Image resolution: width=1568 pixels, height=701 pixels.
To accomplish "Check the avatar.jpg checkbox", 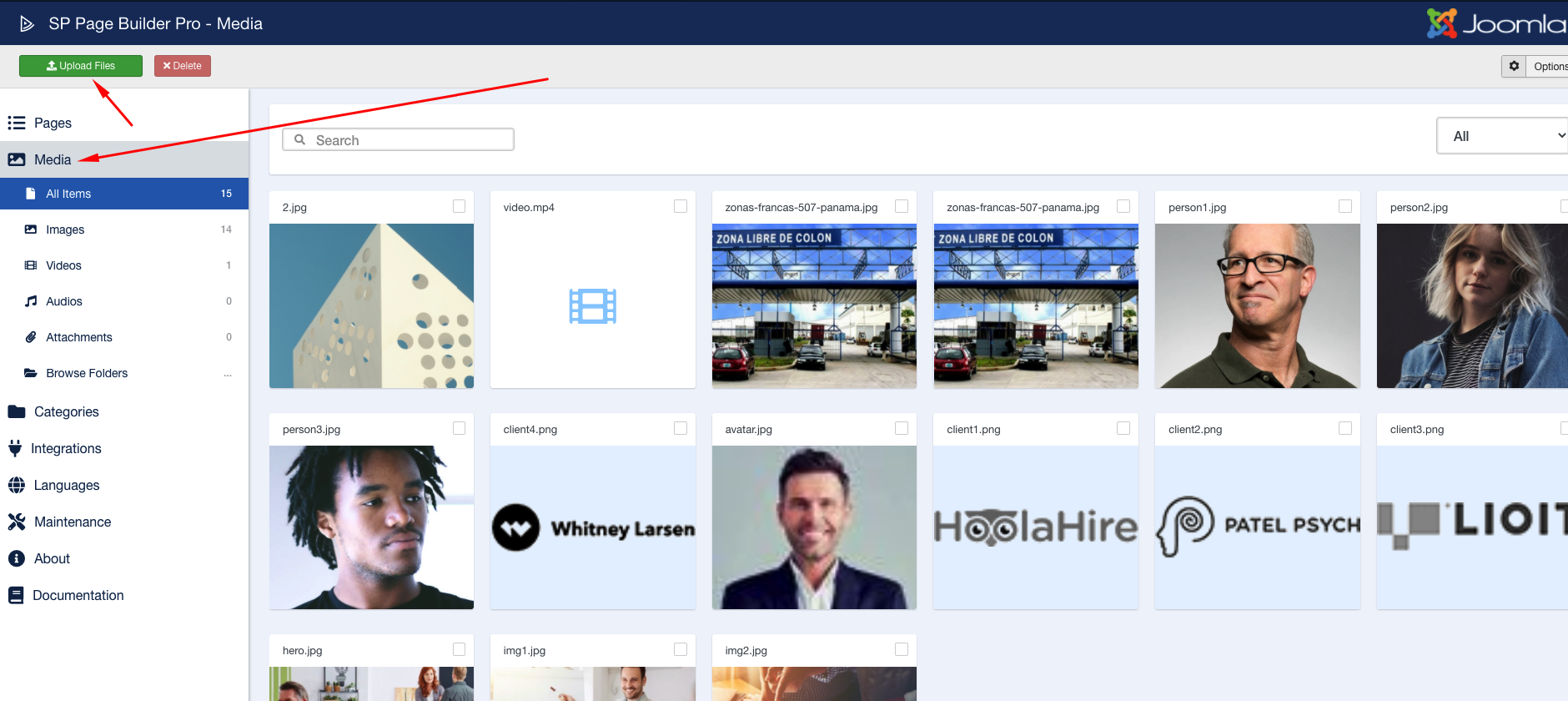I will [x=902, y=428].
